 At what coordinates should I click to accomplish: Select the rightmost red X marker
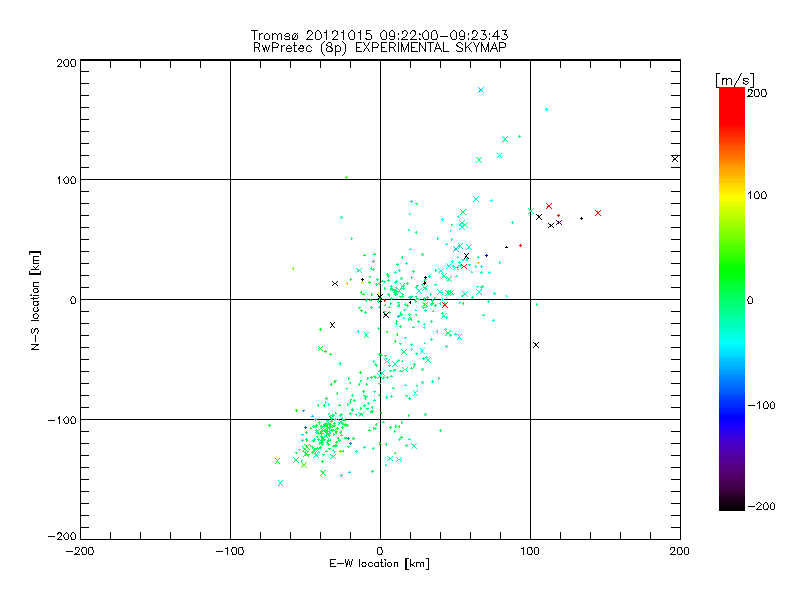(598, 213)
